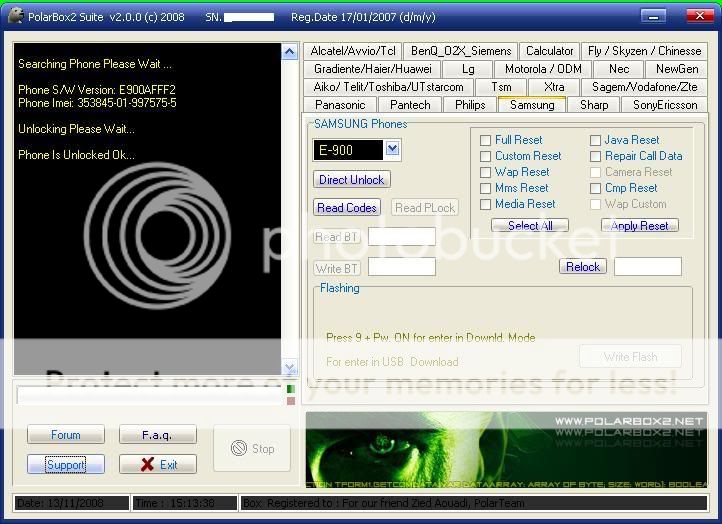Switch to the Alcatel/Avvio/Tcl tab
This screenshot has height=524, width=722.
point(353,51)
